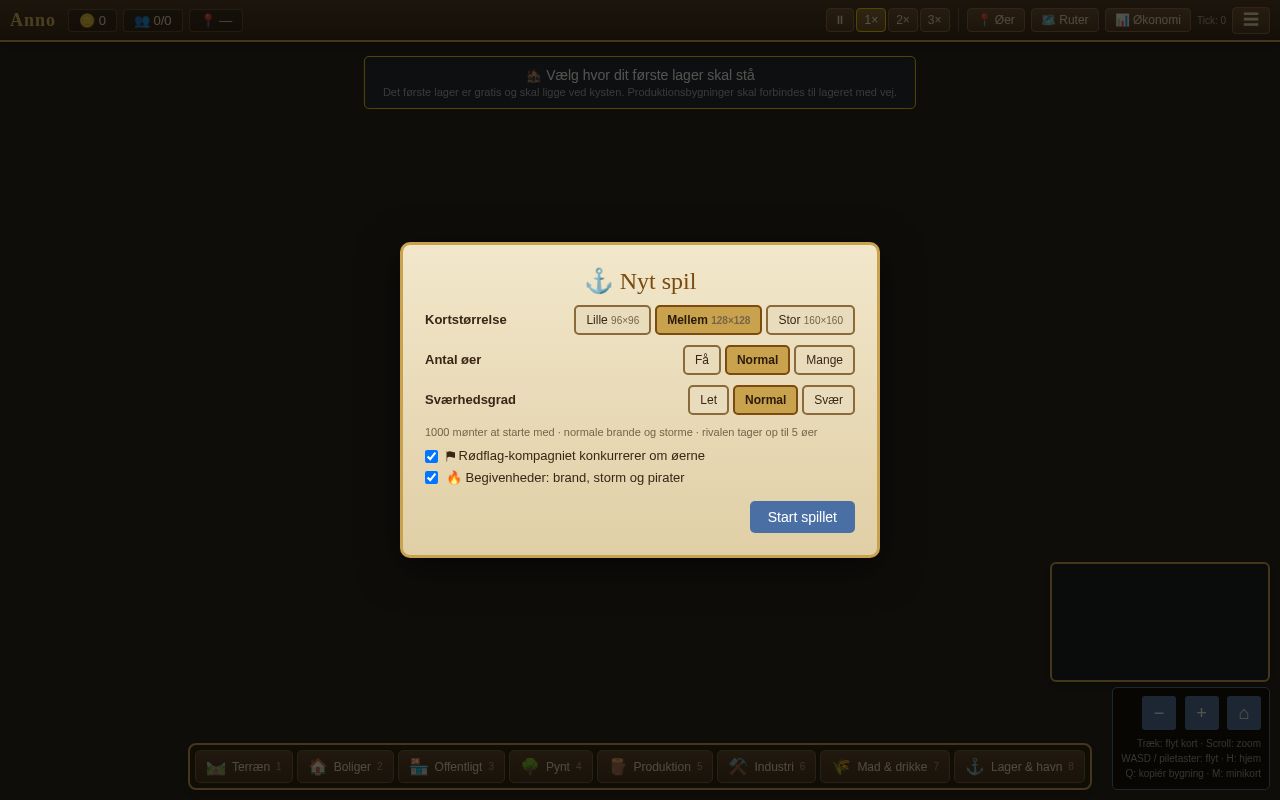Set game speed to 1×
1280x800 pixels.
[871, 20]
